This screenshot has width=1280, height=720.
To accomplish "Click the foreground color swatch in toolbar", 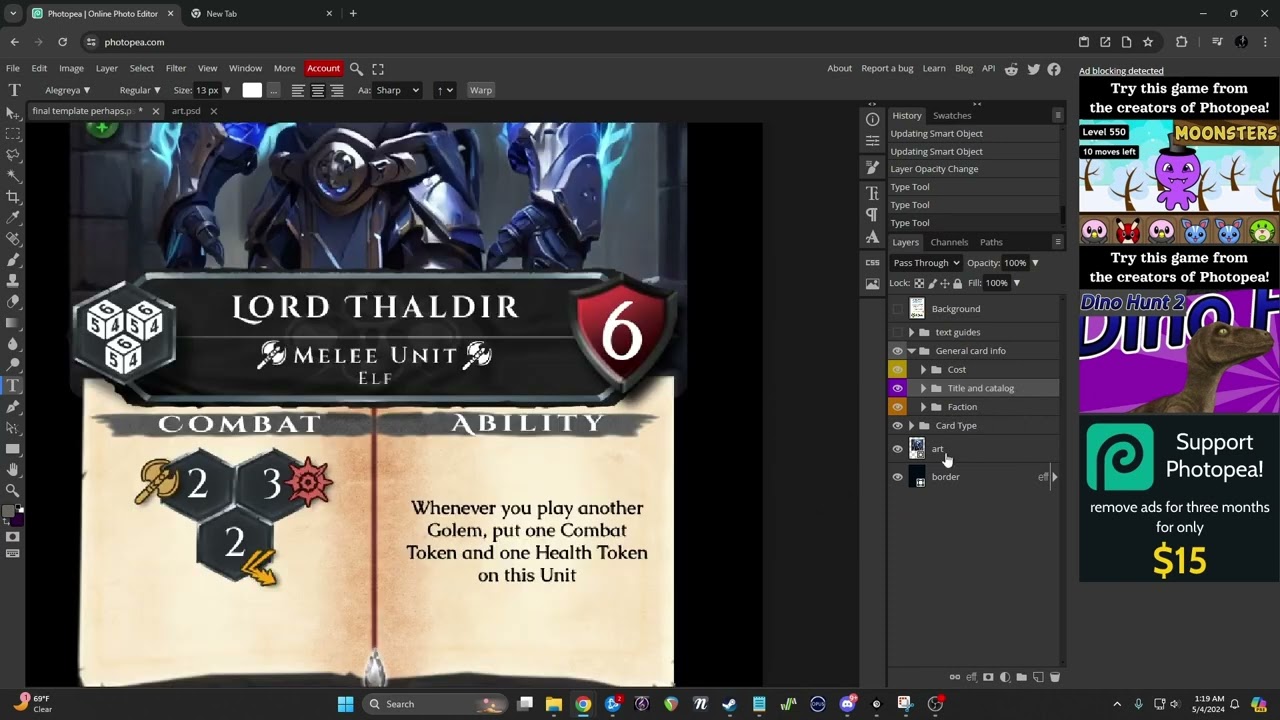I will click(9, 513).
